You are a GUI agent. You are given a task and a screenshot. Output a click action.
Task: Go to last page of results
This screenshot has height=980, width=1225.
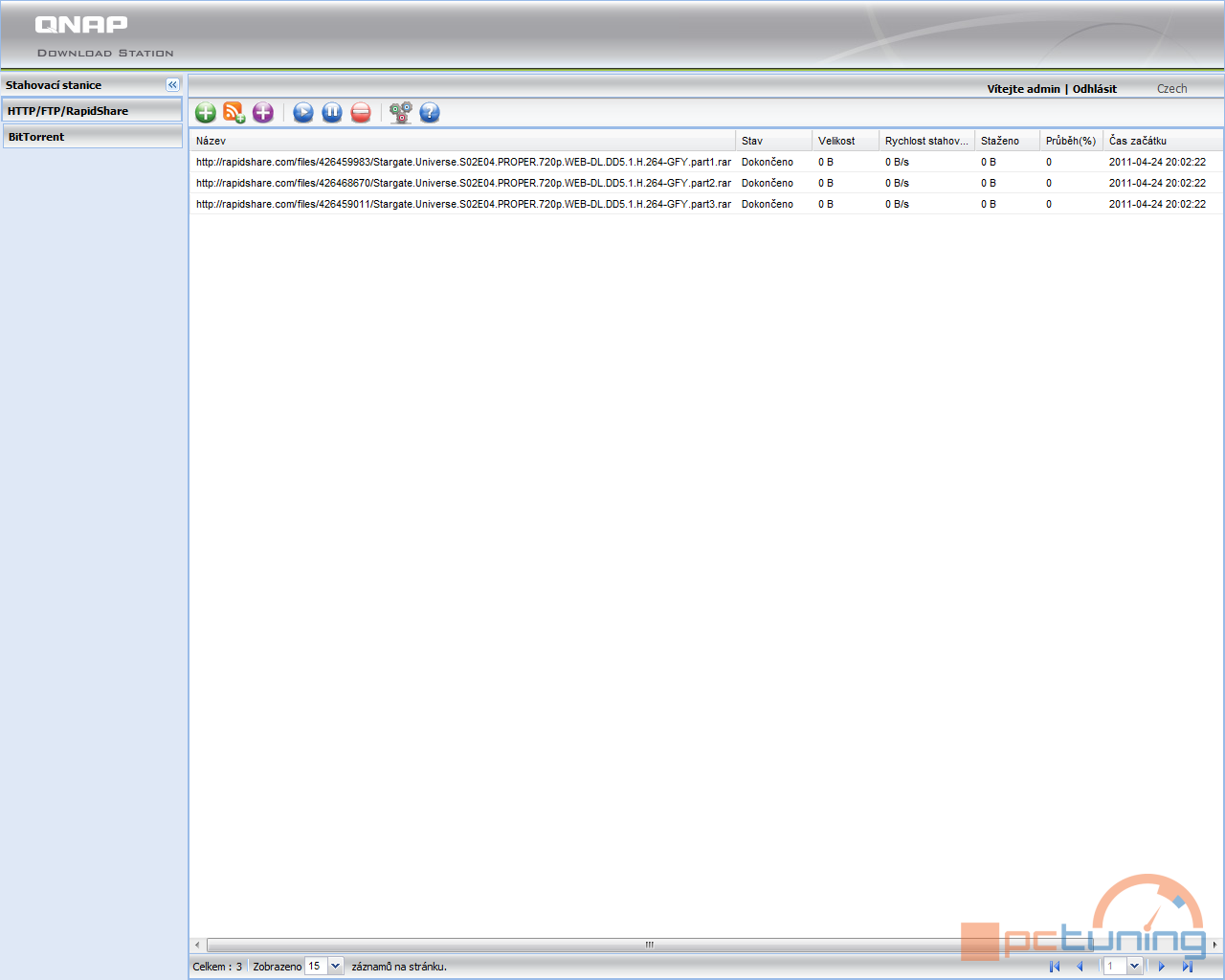[x=1187, y=967]
